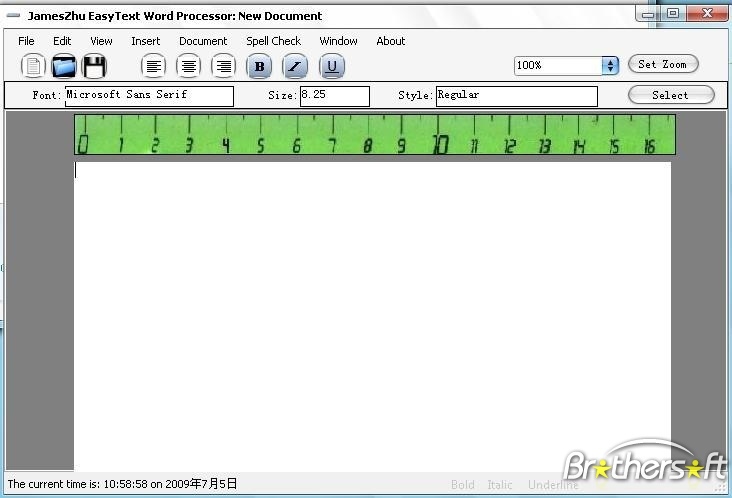Center align text with toolbar icon
The width and height of the screenshot is (732, 498).
click(x=189, y=66)
